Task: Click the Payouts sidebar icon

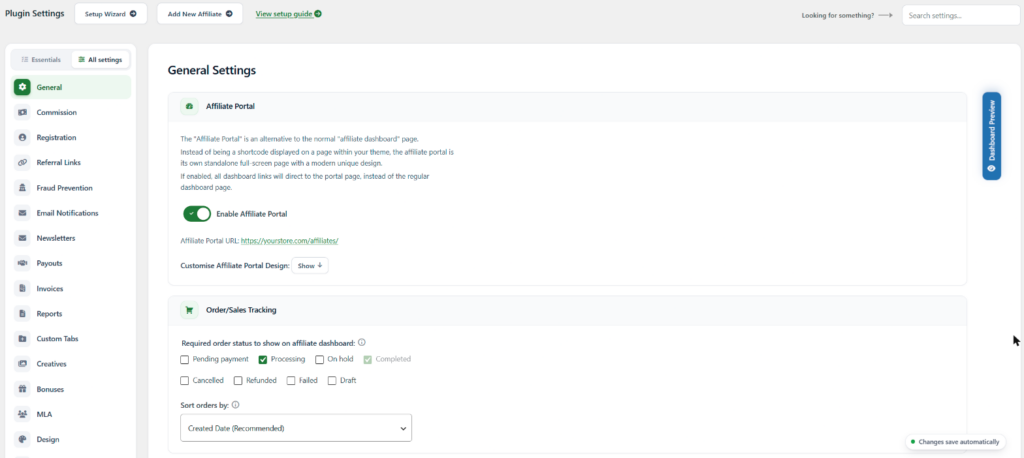Action: tap(22, 263)
